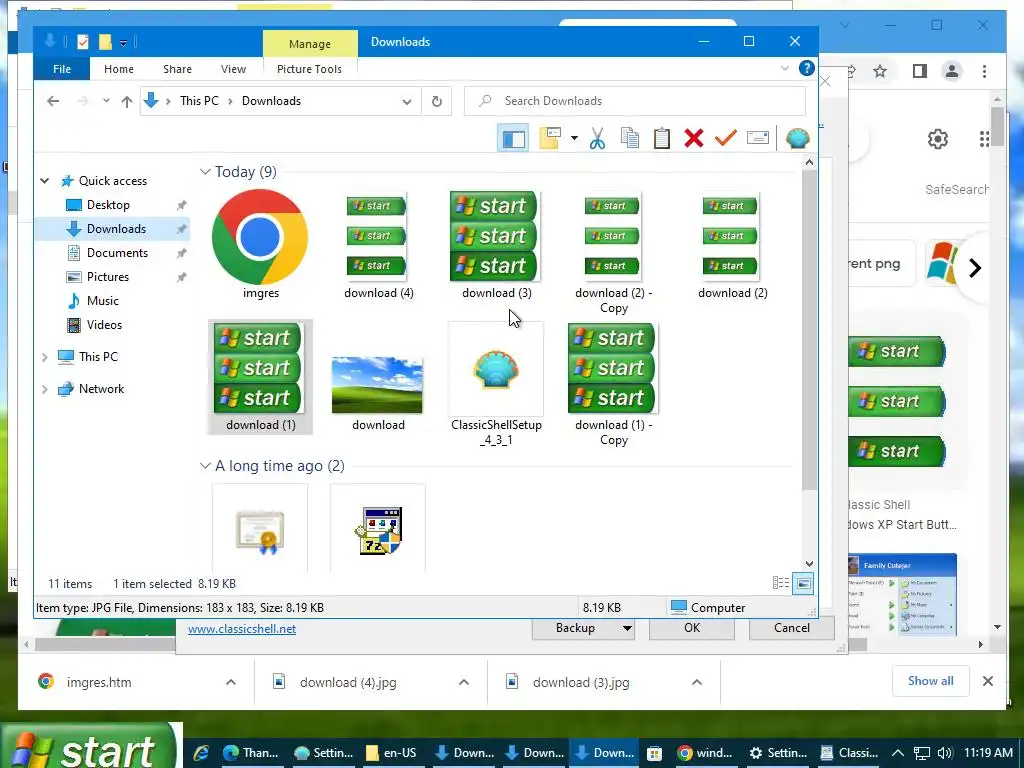Collapse the Quick access tree node
1024x768 pixels.
(44, 181)
